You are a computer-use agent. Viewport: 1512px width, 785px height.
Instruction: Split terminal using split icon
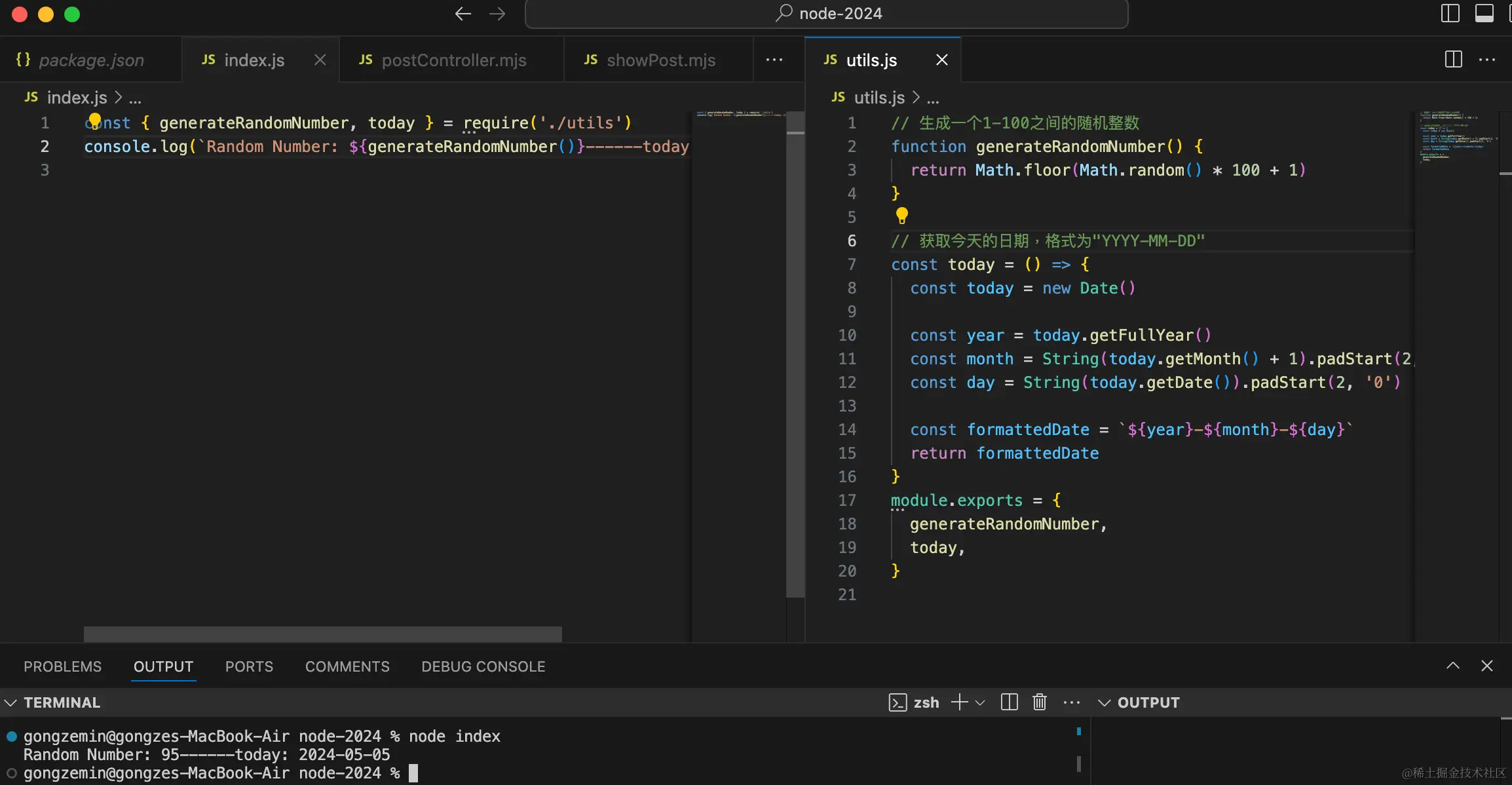[1010, 702]
